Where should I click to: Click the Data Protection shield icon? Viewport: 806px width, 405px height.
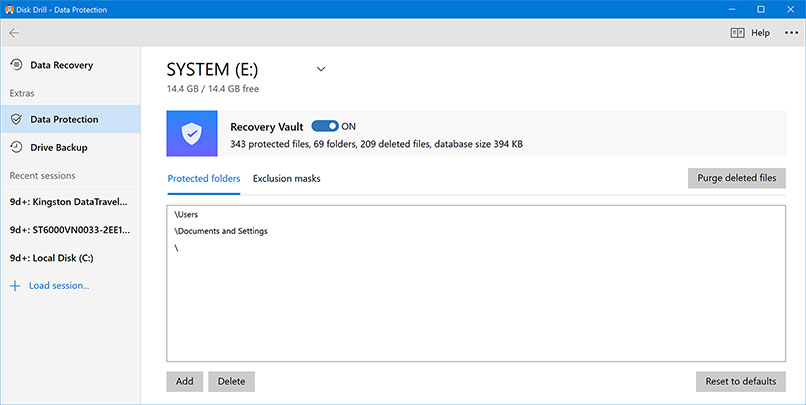tap(16, 119)
